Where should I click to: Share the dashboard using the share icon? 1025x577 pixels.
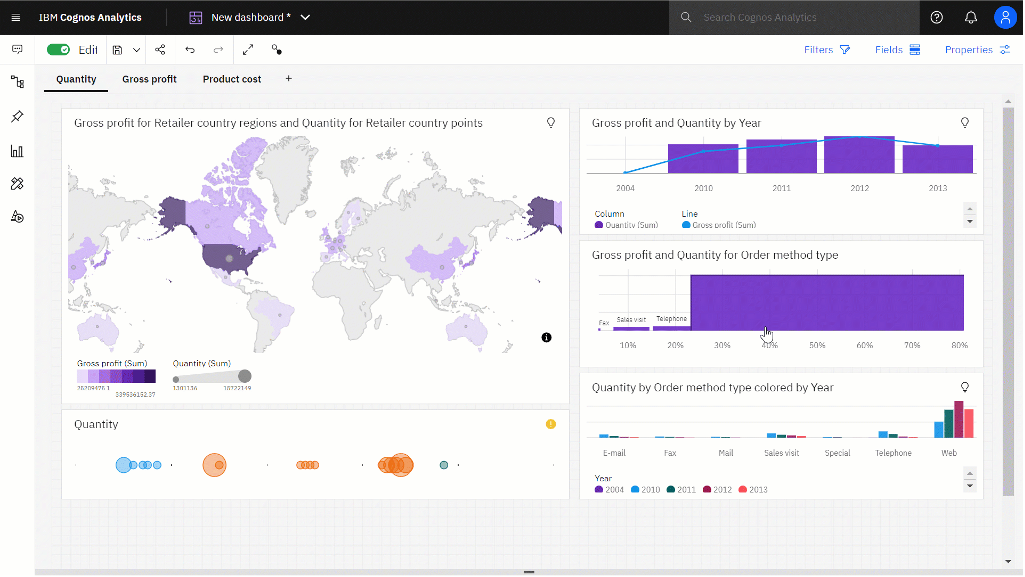(x=160, y=49)
